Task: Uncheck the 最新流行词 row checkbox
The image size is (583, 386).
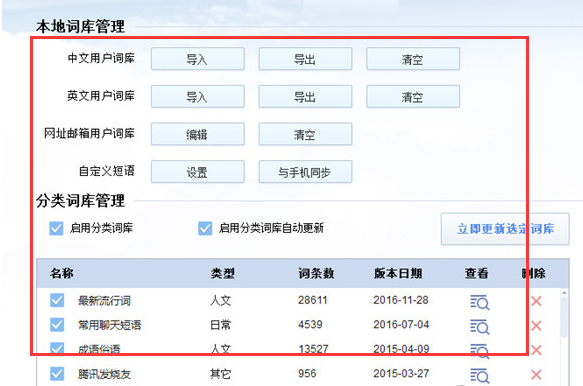Action: (x=57, y=300)
